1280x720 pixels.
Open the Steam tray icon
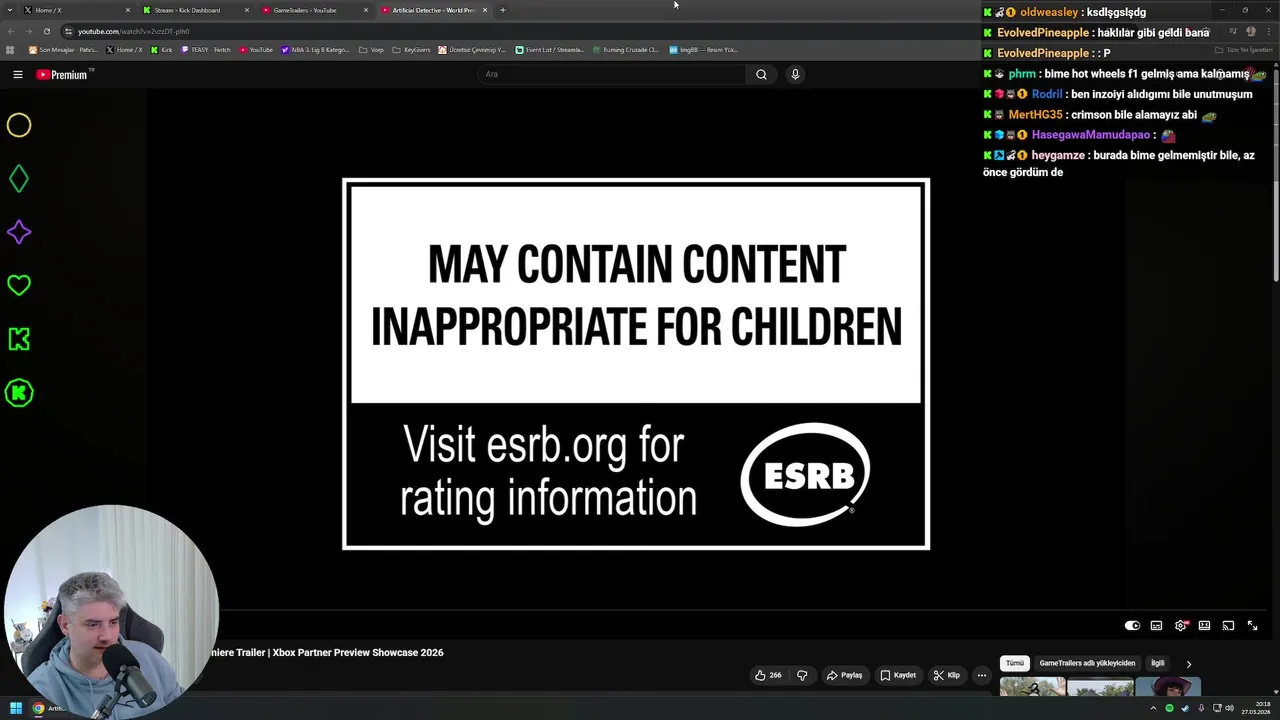1185,709
